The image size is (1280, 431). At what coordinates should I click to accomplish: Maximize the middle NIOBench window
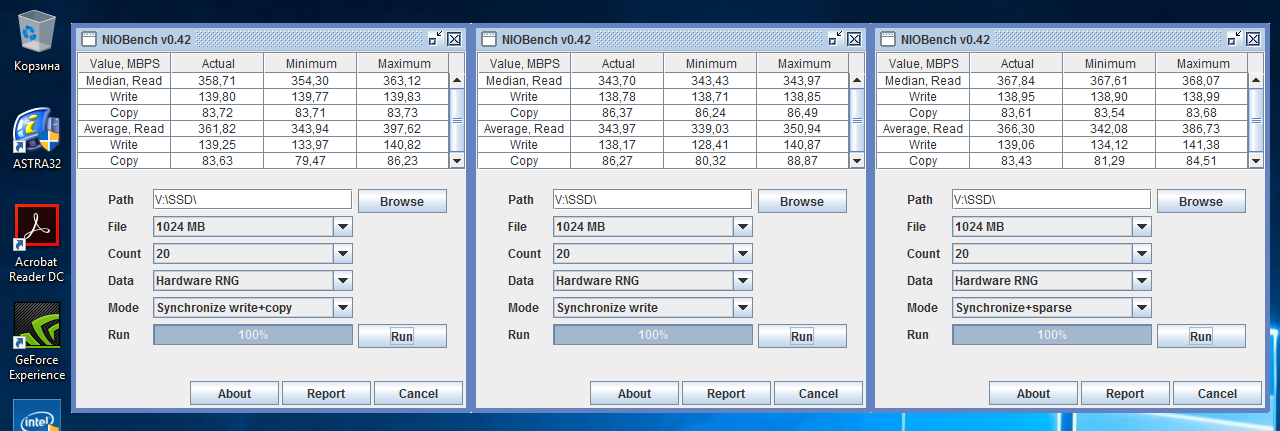[x=834, y=39]
